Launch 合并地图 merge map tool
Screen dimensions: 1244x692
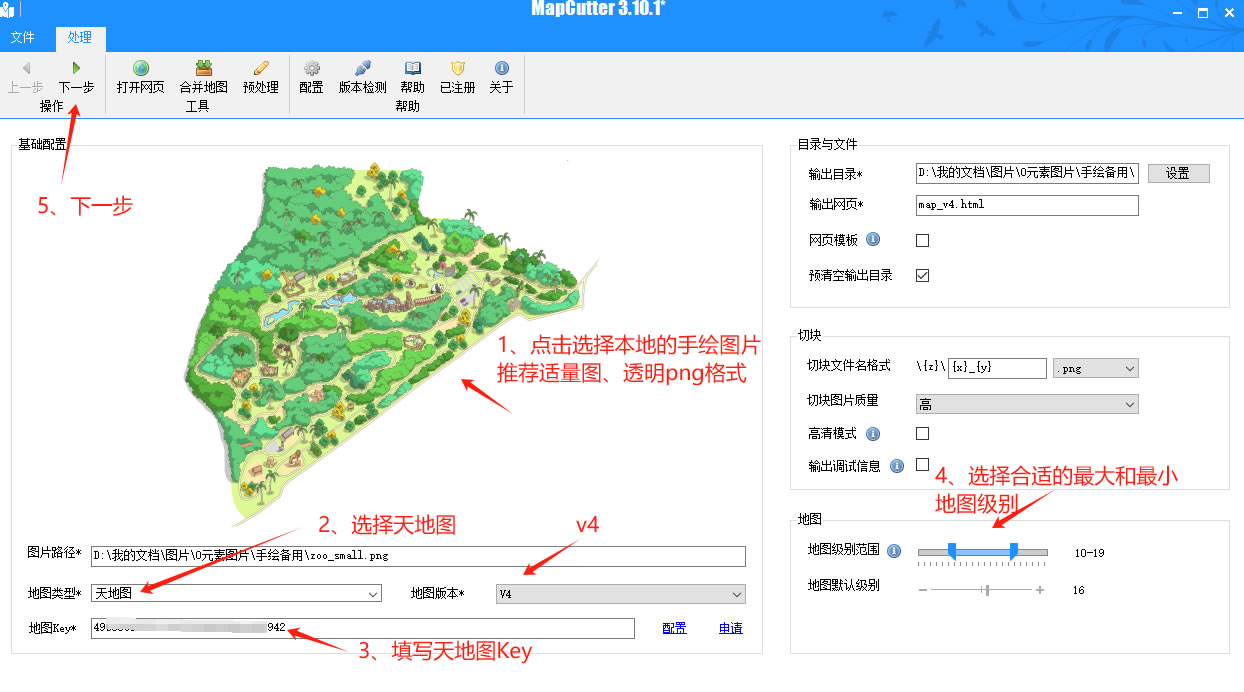pyautogui.click(x=204, y=77)
